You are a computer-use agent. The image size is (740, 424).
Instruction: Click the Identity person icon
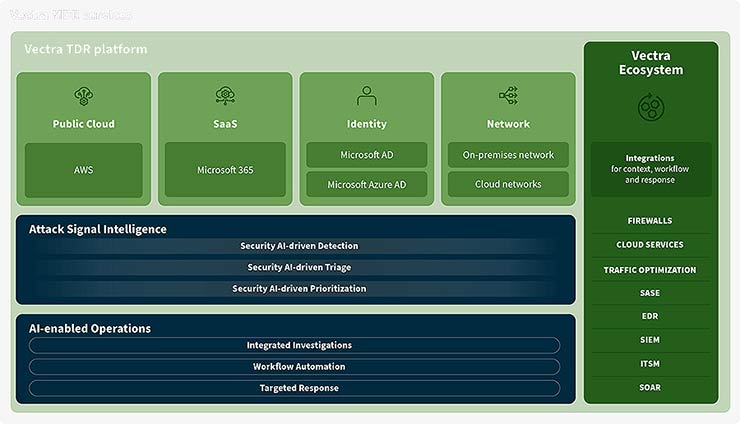point(367,95)
